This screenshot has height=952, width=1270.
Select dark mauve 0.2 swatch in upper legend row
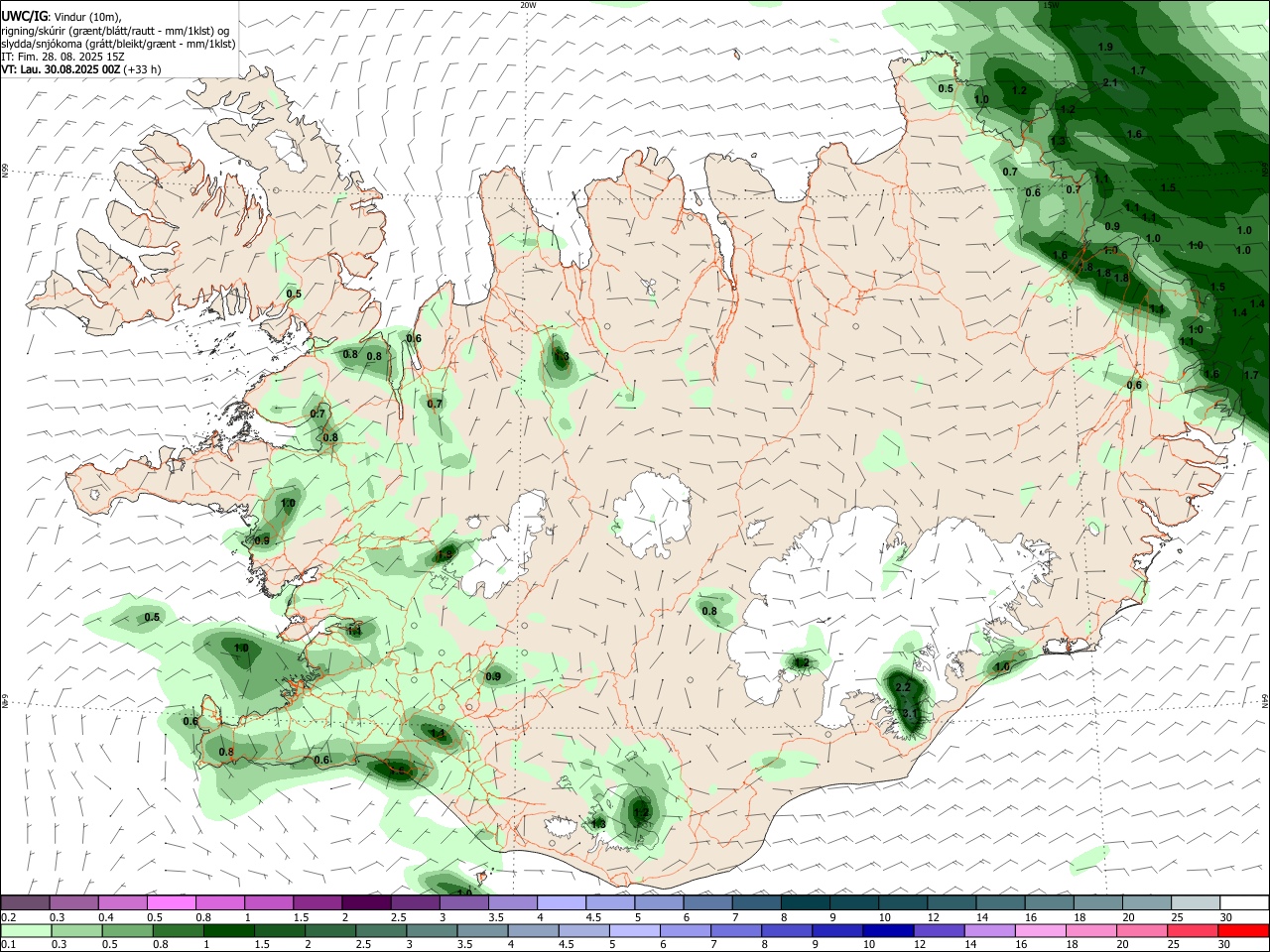pyautogui.click(x=26, y=902)
